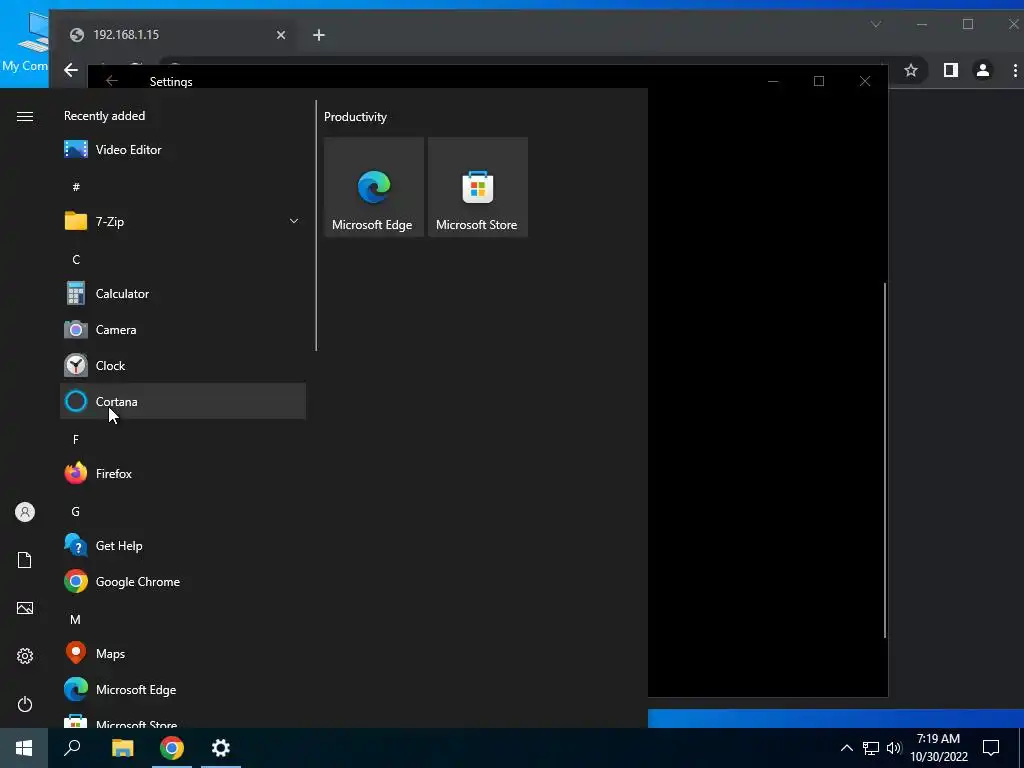The image size is (1024, 768).
Task: Open Settings gear in the Start sidebar
Action: [x=25, y=656]
